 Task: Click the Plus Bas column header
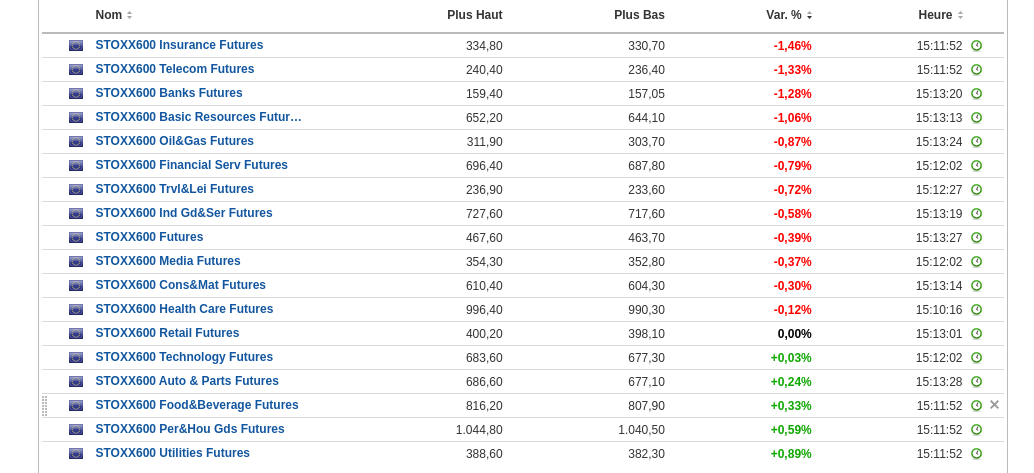point(639,15)
